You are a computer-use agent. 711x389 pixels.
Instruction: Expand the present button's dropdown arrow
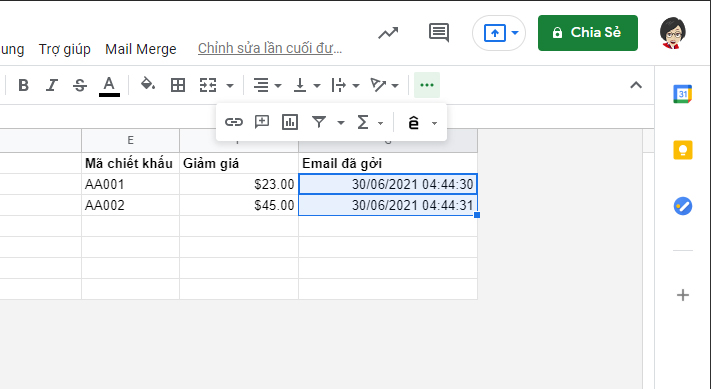pos(515,33)
